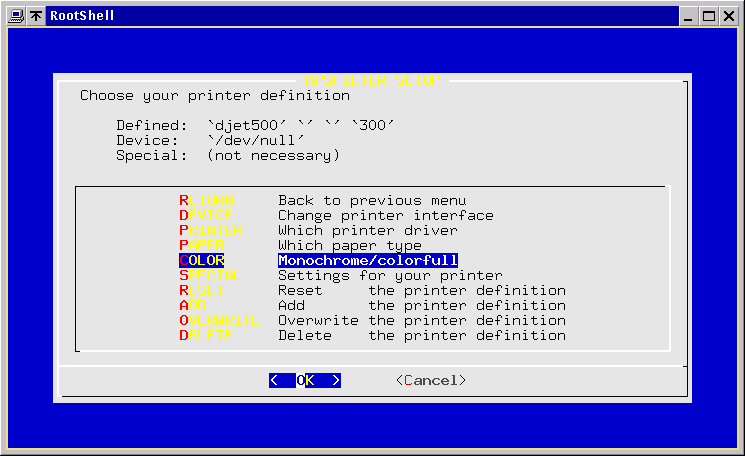Choose OVERWRITE the printer definition

(219, 321)
